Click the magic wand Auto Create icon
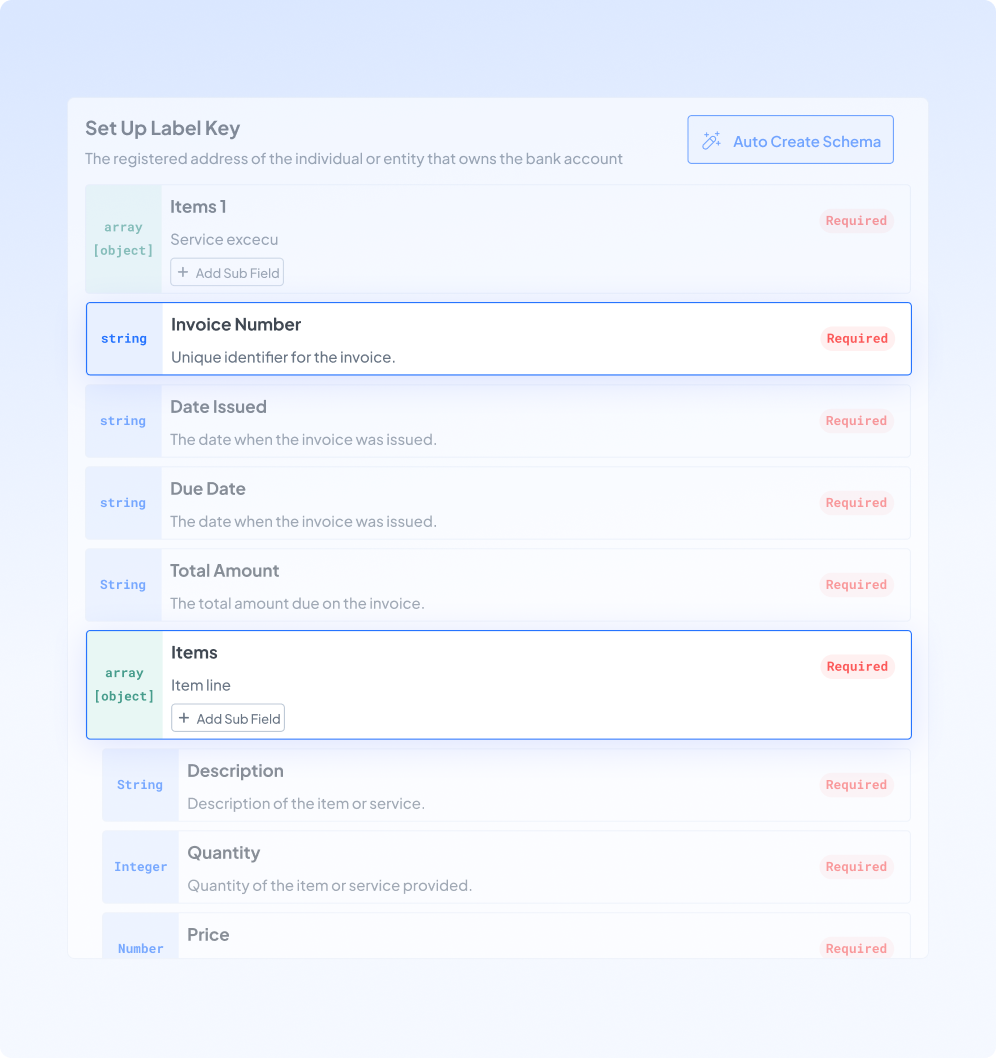996x1058 pixels. tap(712, 141)
